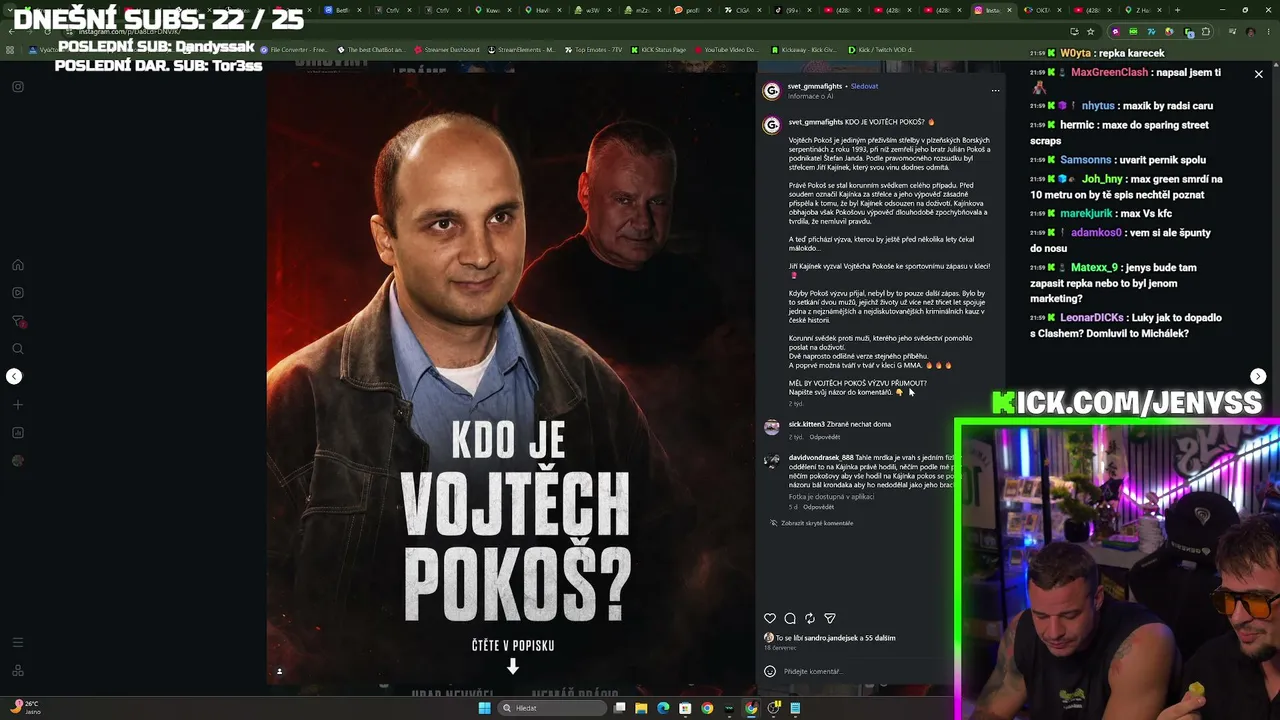Like the post with the heart icon
The width and height of the screenshot is (1280, 720).
(x=770, y=618)
